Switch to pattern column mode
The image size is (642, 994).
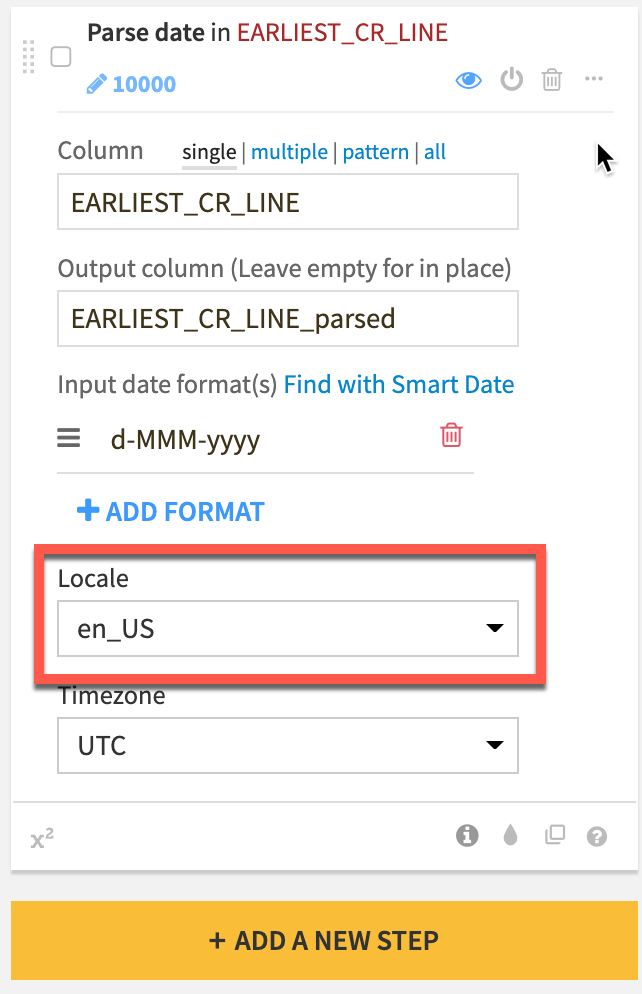pos(375,152)
